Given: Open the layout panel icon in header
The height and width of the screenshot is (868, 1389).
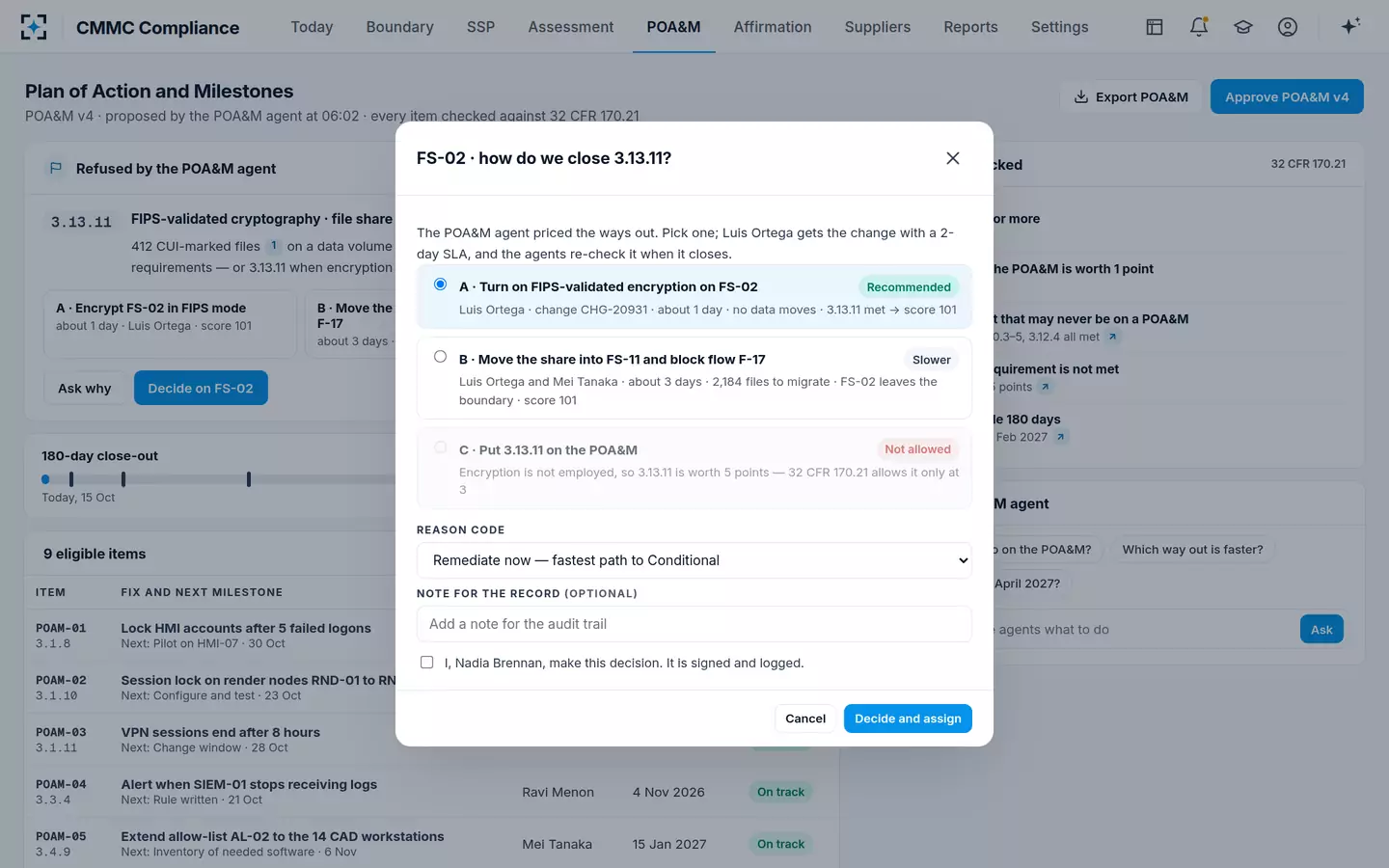Looking at the screenshot, I should coord(1154,27).
